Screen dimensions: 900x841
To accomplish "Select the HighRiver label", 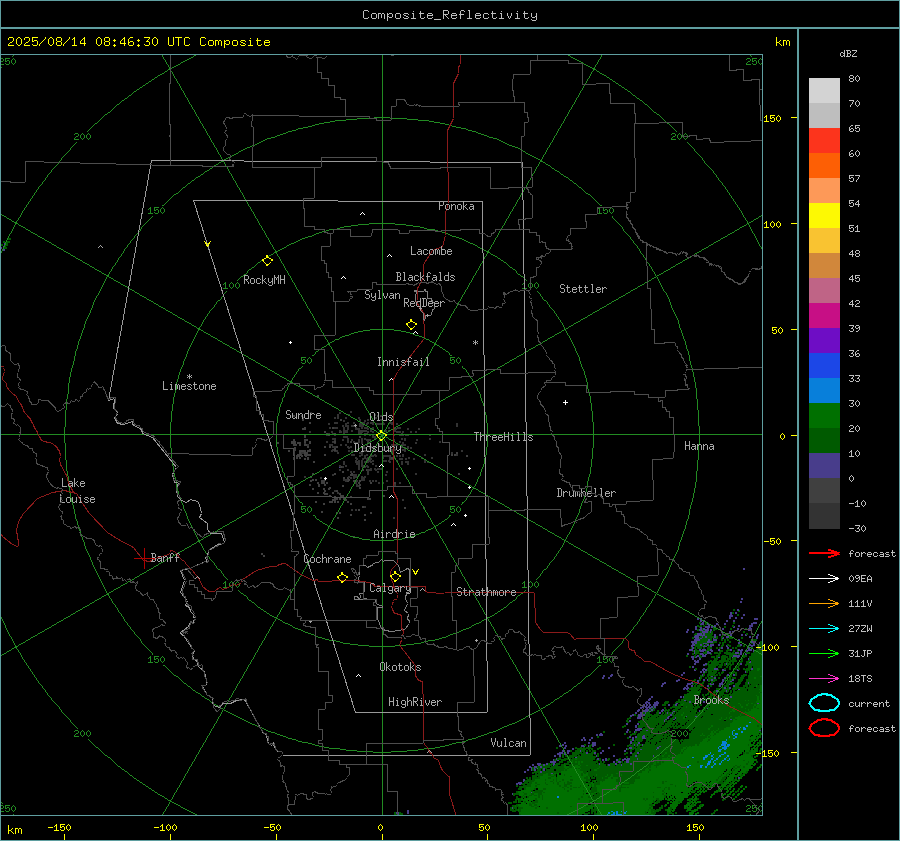I will tap(415, 702).
